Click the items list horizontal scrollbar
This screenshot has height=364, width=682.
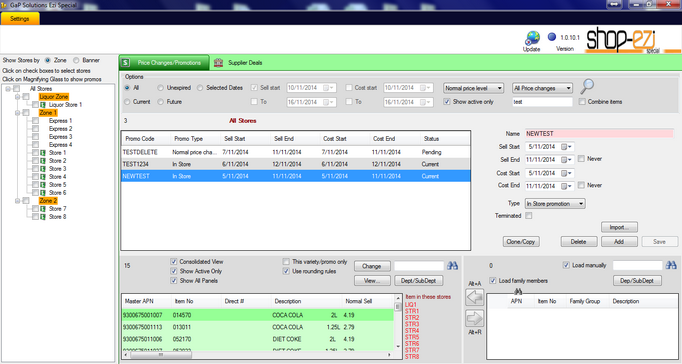(x=258, y=355)
